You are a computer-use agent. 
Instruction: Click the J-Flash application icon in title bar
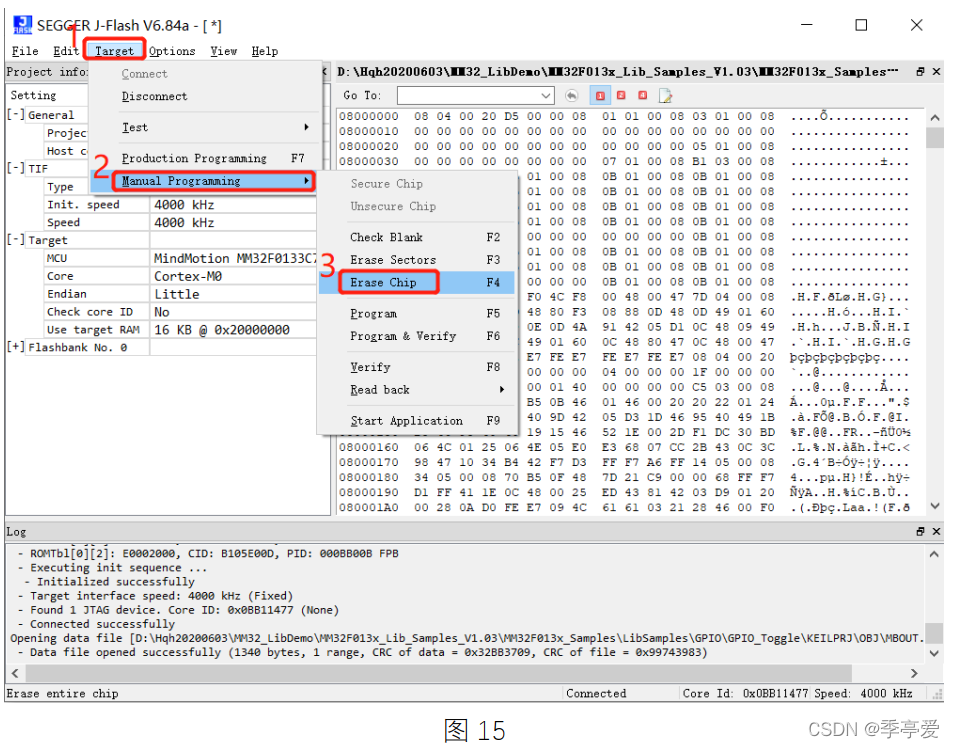point(22,25)
